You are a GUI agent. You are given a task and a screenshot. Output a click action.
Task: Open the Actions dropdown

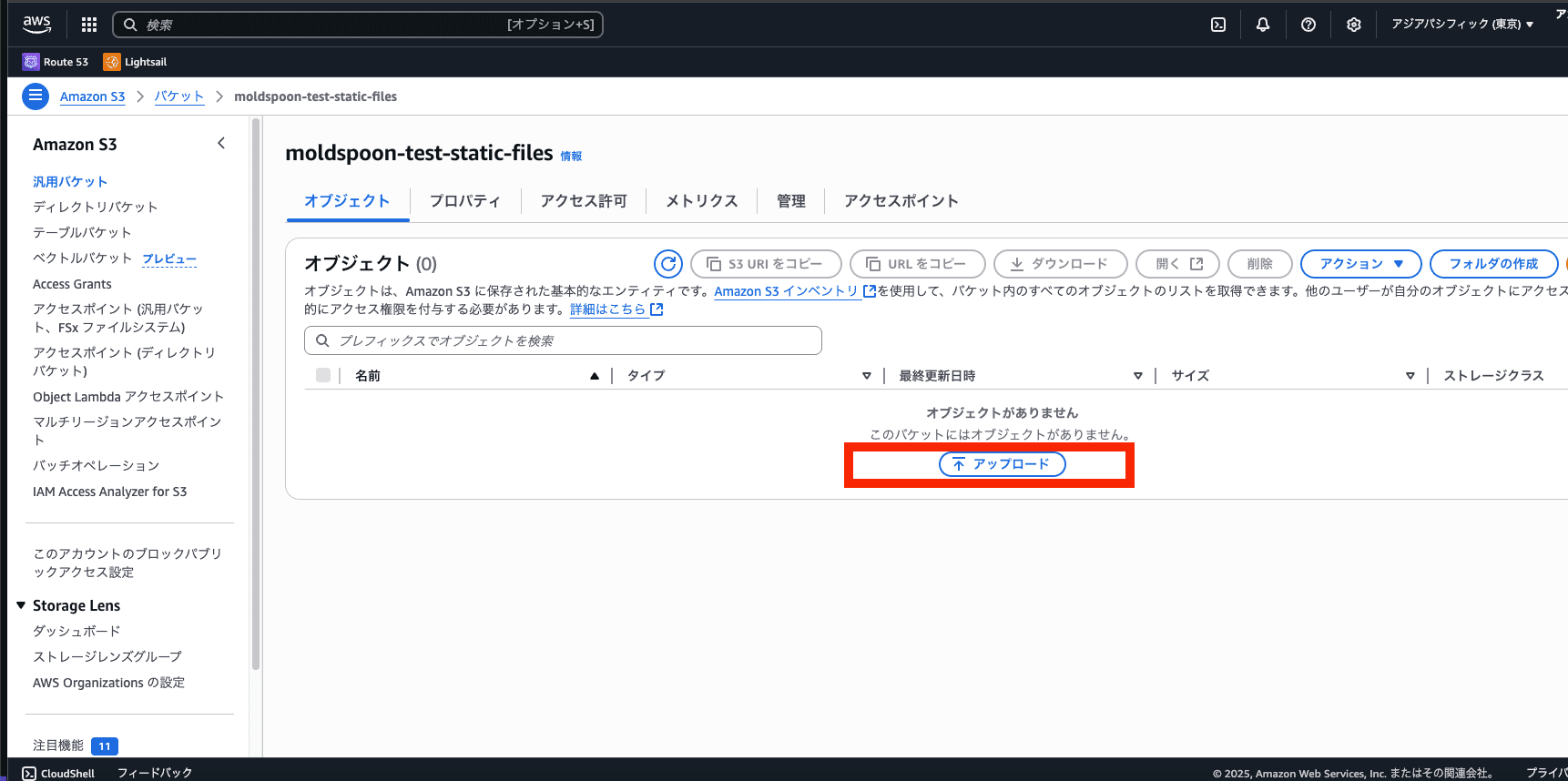(x=1360, y=264)
